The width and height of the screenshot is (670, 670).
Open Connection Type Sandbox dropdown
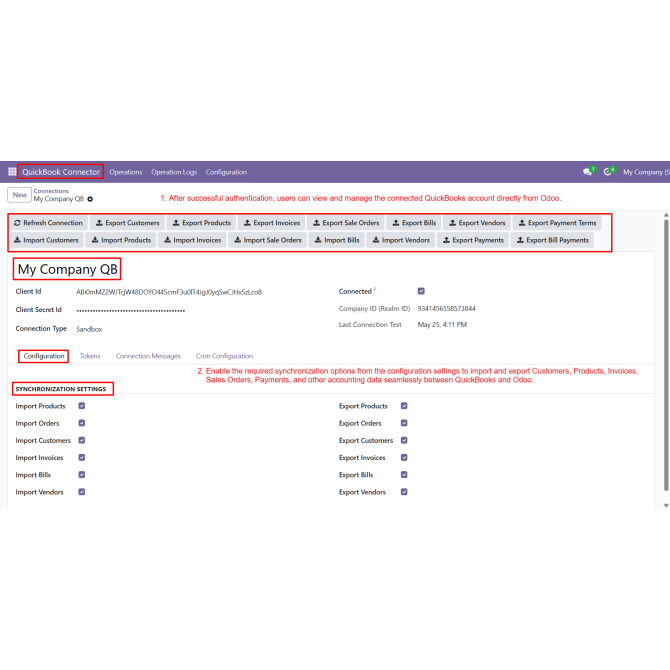(89, 329)
